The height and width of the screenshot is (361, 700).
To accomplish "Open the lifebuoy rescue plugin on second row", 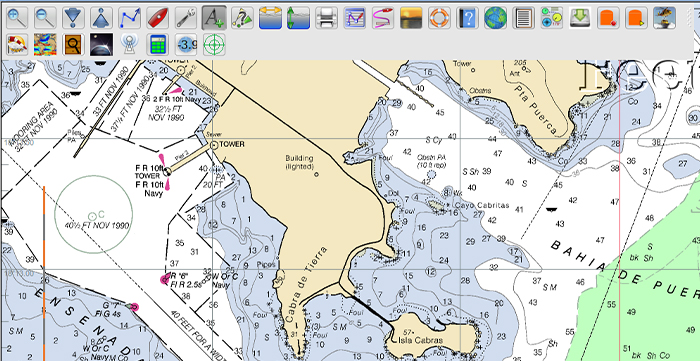I will pos(17,44).
